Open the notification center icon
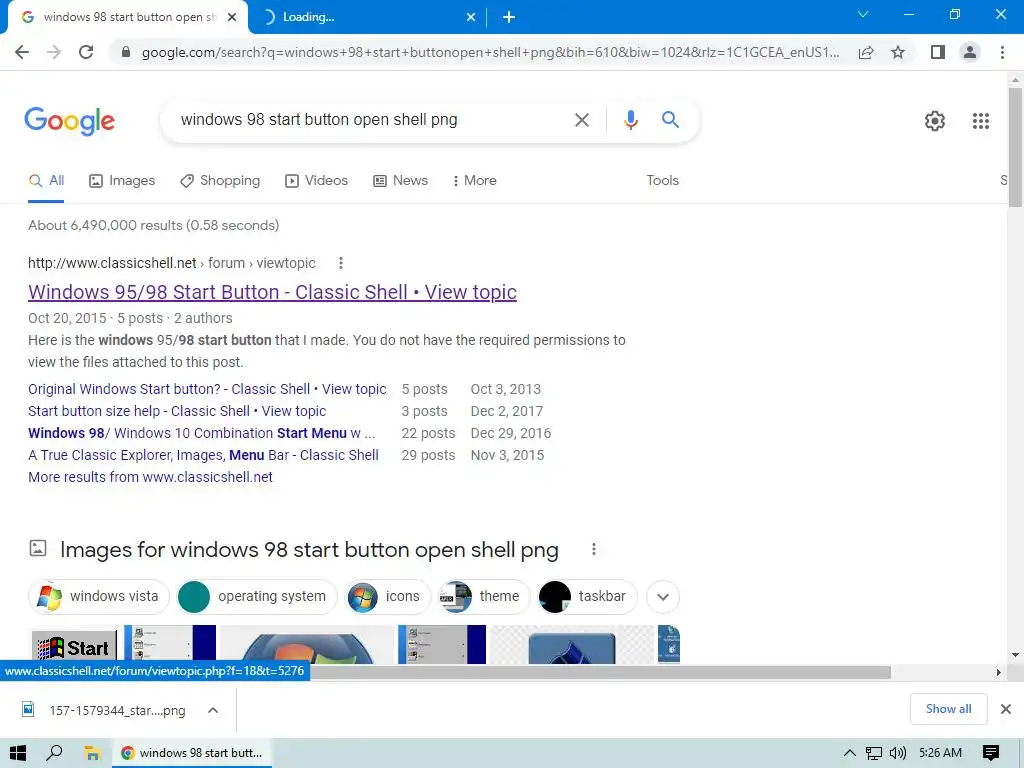This screenshot has height=768, width=1024. point(991,753)
